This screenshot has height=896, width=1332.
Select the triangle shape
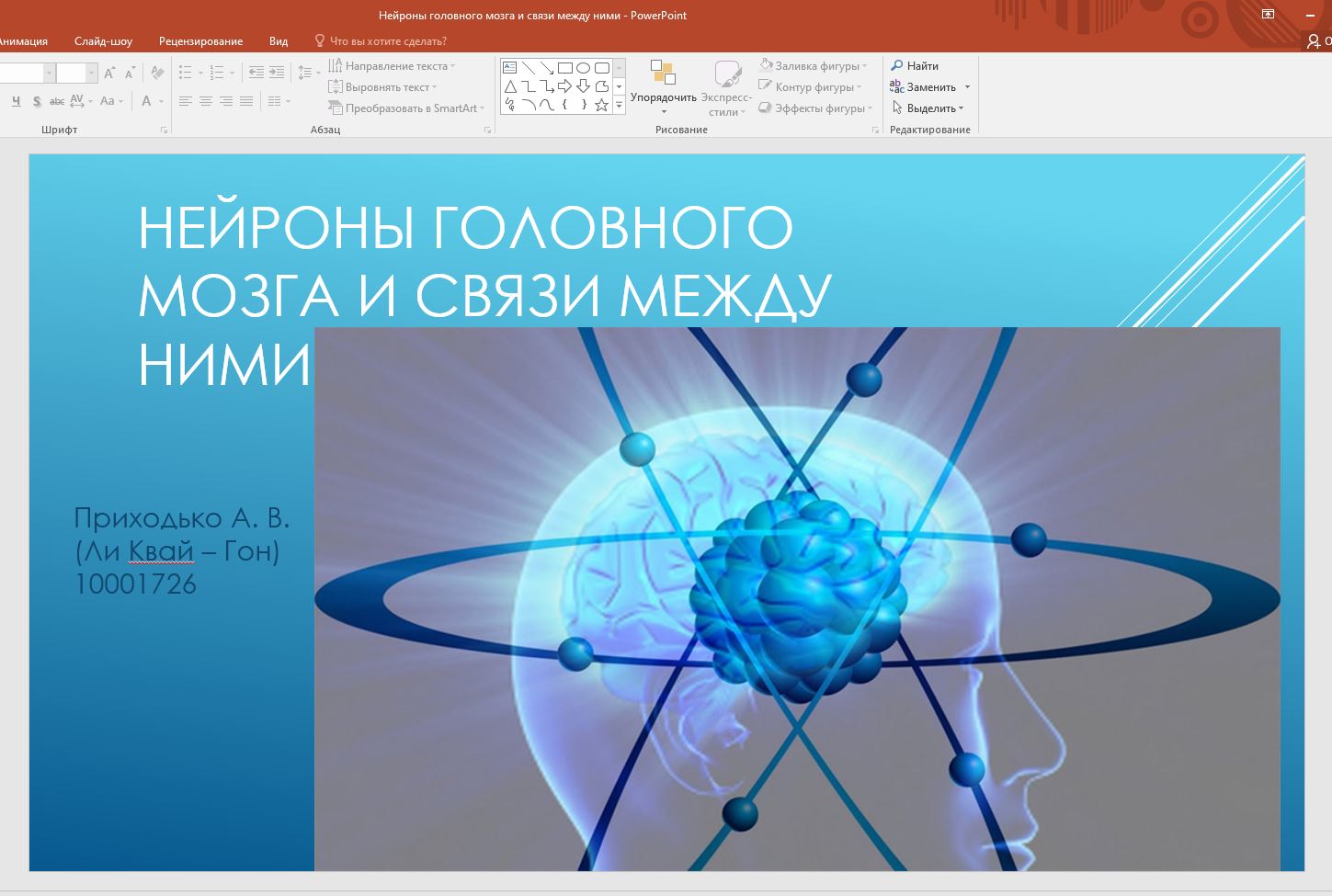point(510,86)
